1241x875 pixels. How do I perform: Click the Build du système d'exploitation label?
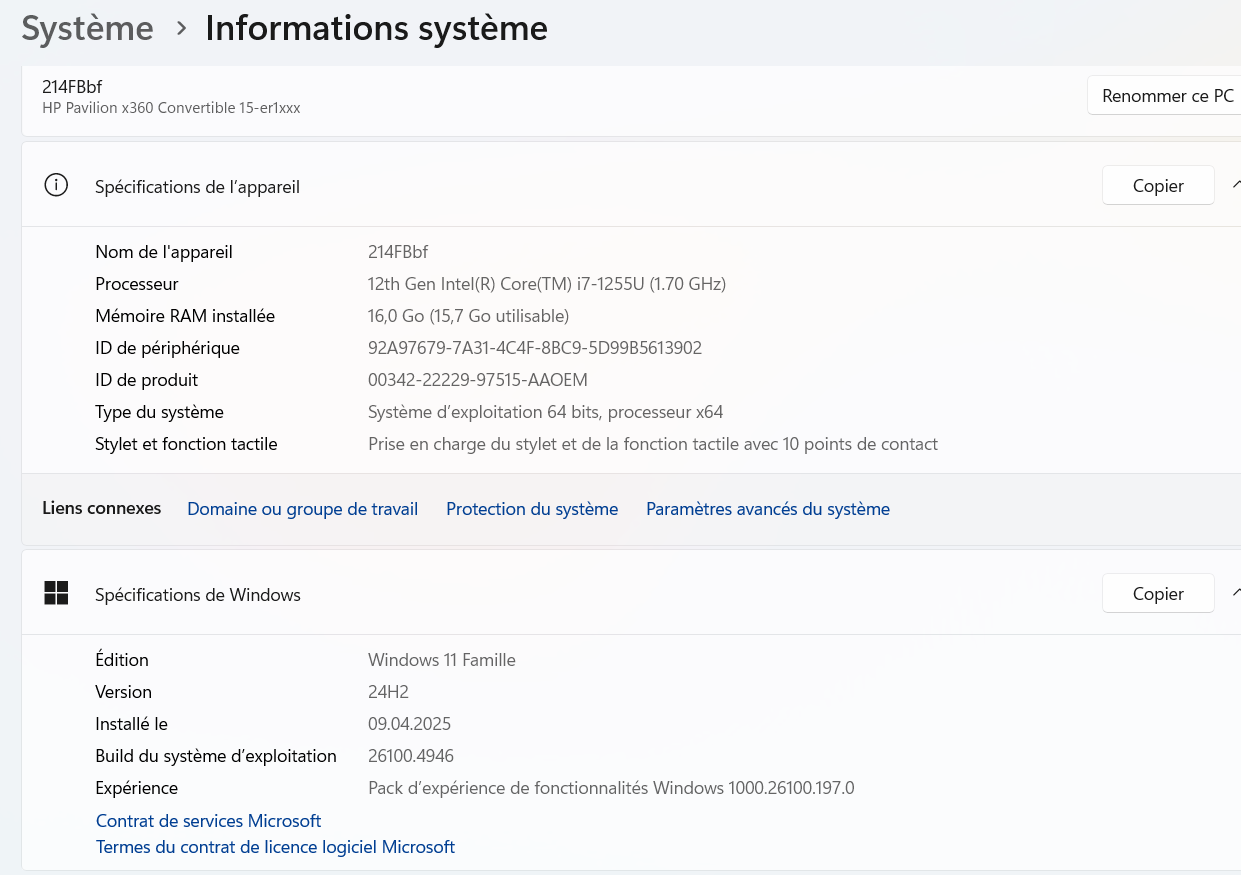coord(216,756)
